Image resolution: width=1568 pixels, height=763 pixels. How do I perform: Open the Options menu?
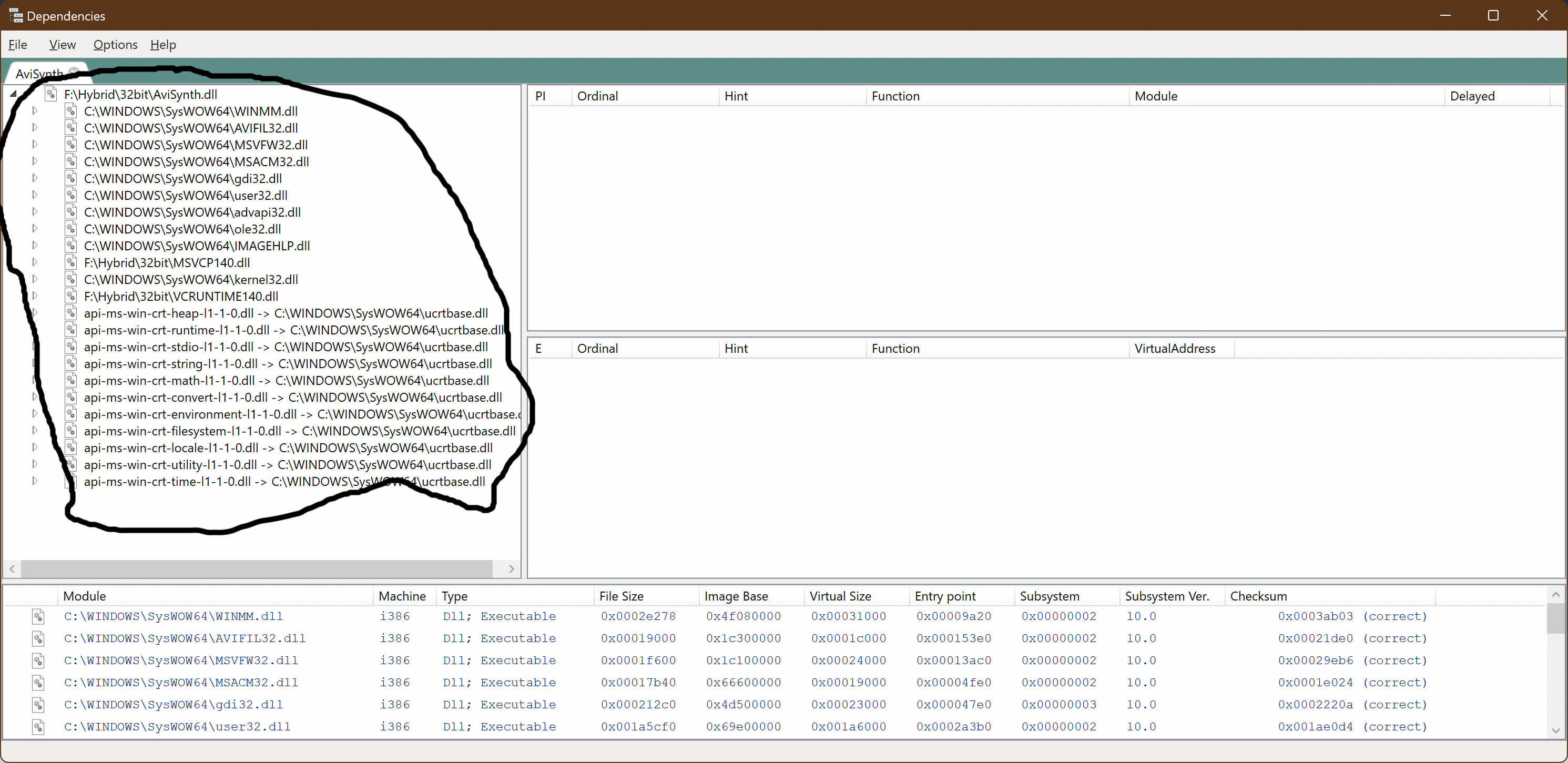pos(115,45)
